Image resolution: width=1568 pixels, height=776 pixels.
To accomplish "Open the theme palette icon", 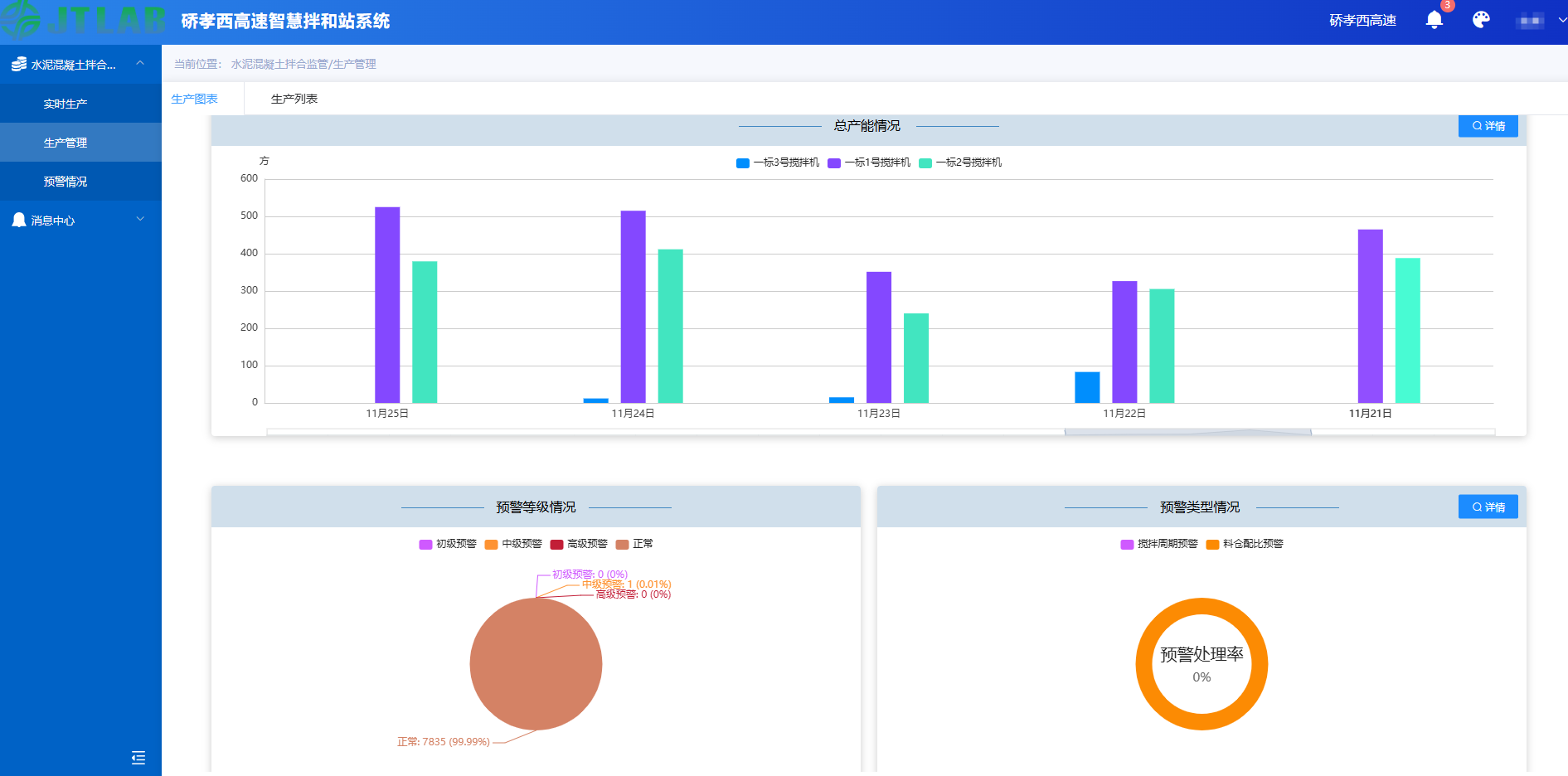I will point(1481,20).
